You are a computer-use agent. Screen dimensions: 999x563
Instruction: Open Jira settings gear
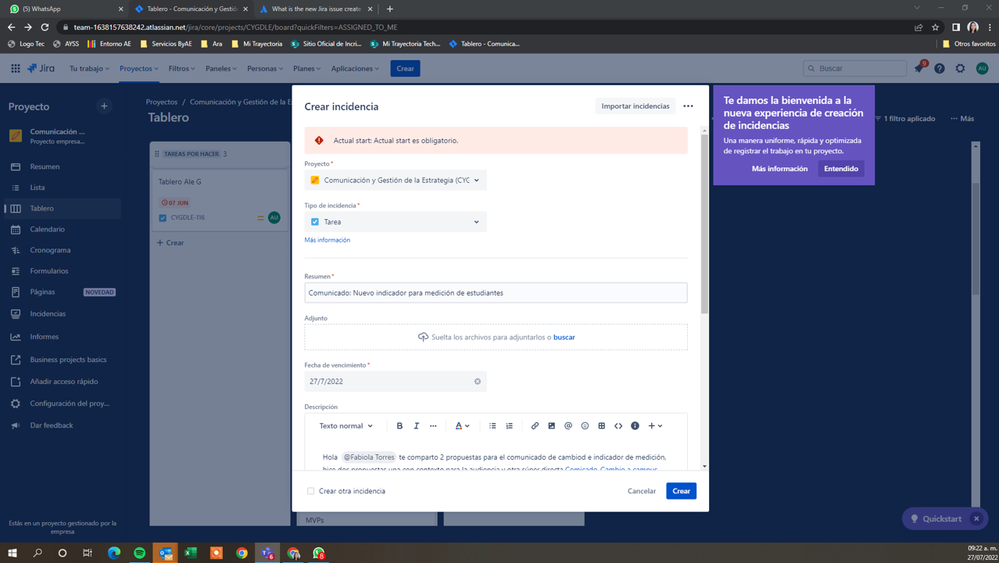point(960,68)
